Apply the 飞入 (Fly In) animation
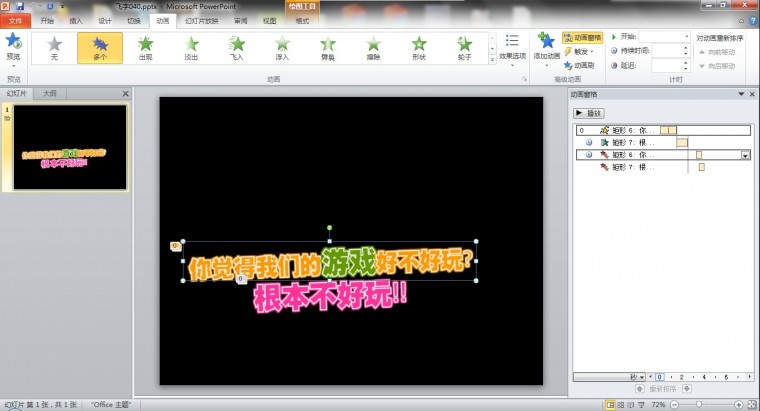 (x=237, y=48)
